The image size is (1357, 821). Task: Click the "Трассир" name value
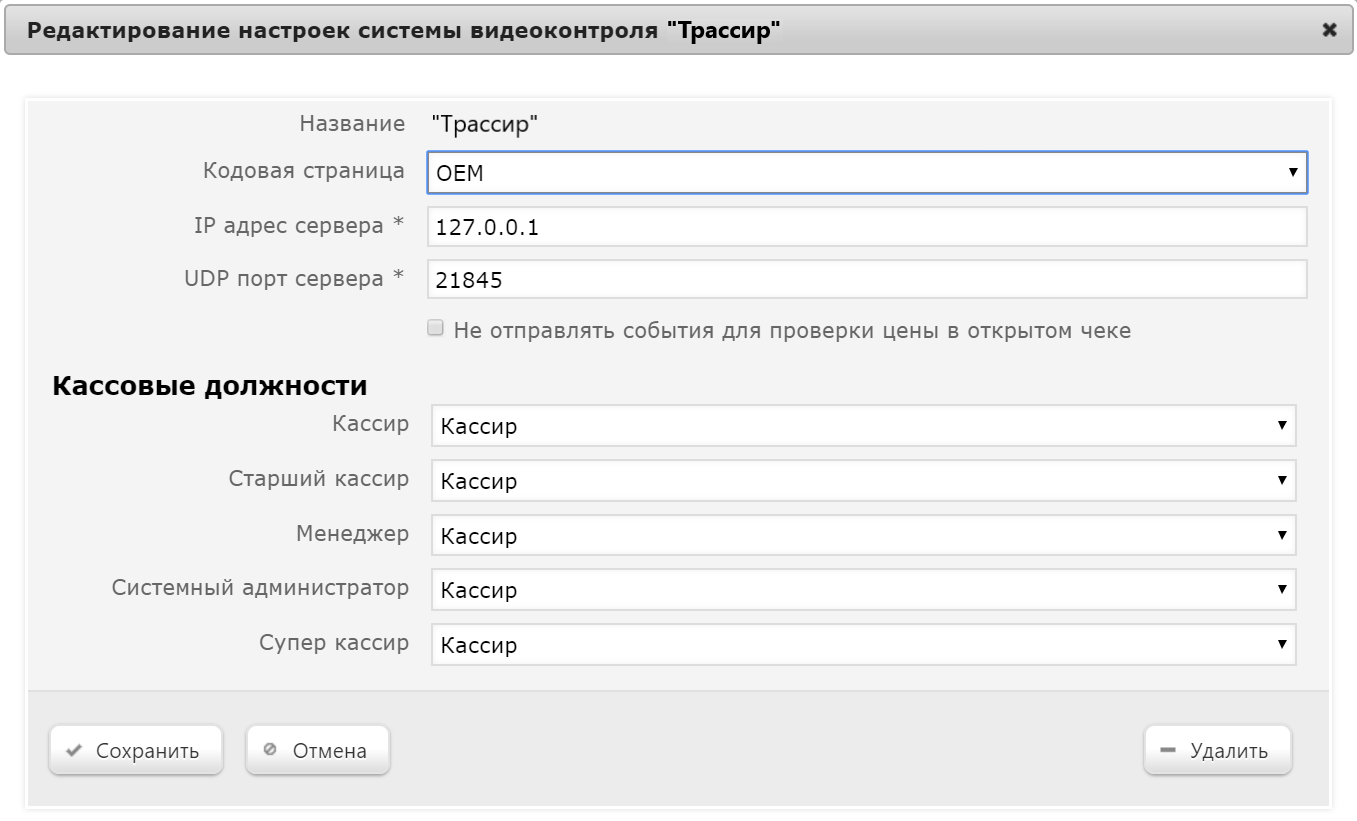coord(485,124)
